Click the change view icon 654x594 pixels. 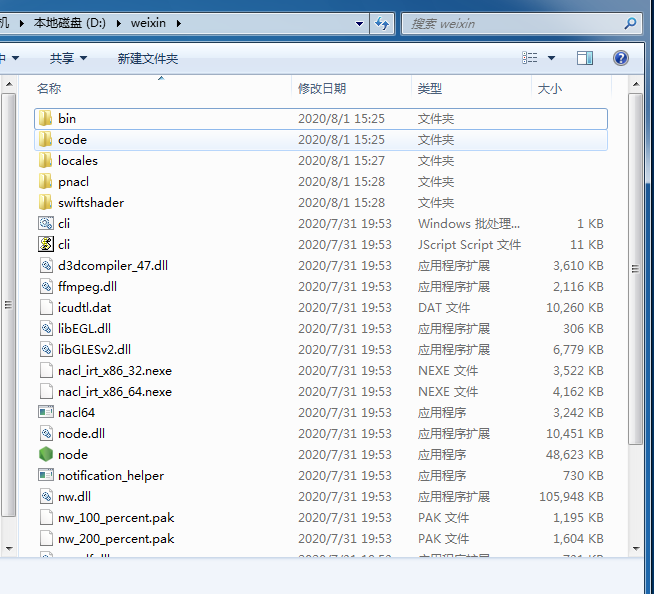pyautogui.click(x=530, y=58)
